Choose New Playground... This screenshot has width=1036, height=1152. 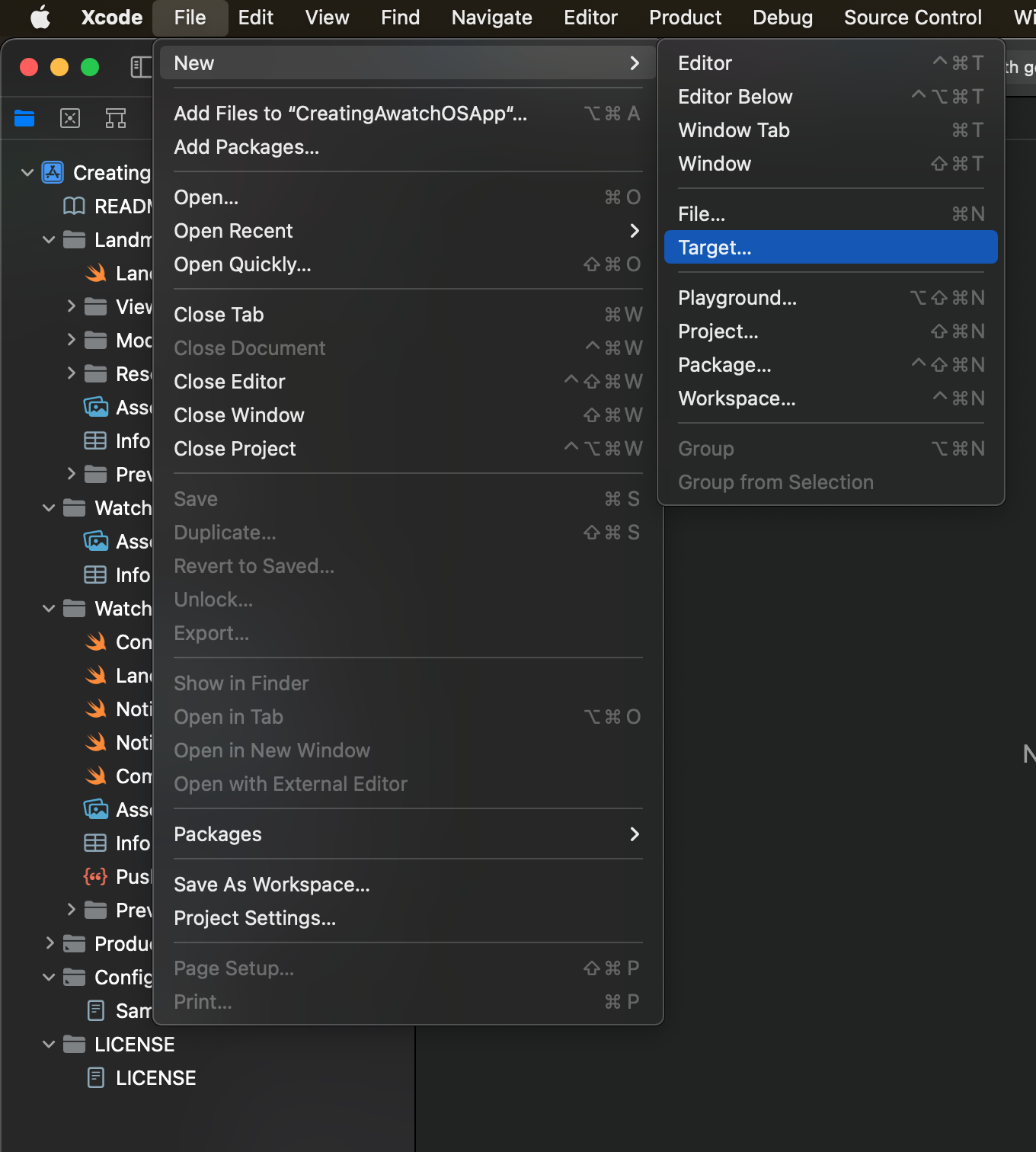point(831,298)
